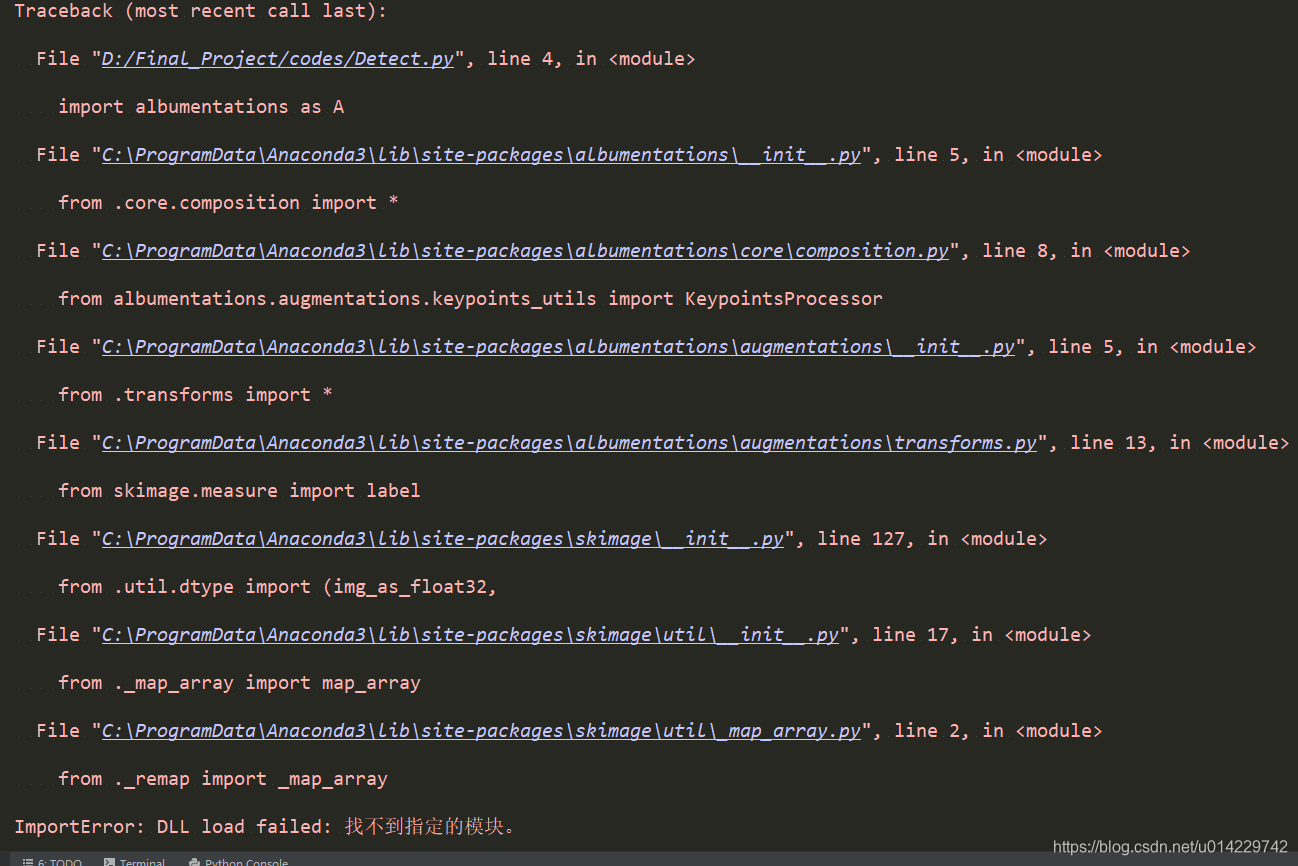Click the 'line 8, in <module>' text
This screenshot has width=1298, height=866.
1086,251
